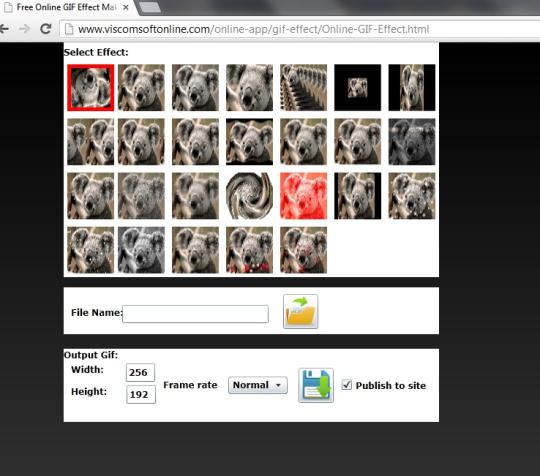
Task: Click the browser Forward arrow
Action: (24, 29)
